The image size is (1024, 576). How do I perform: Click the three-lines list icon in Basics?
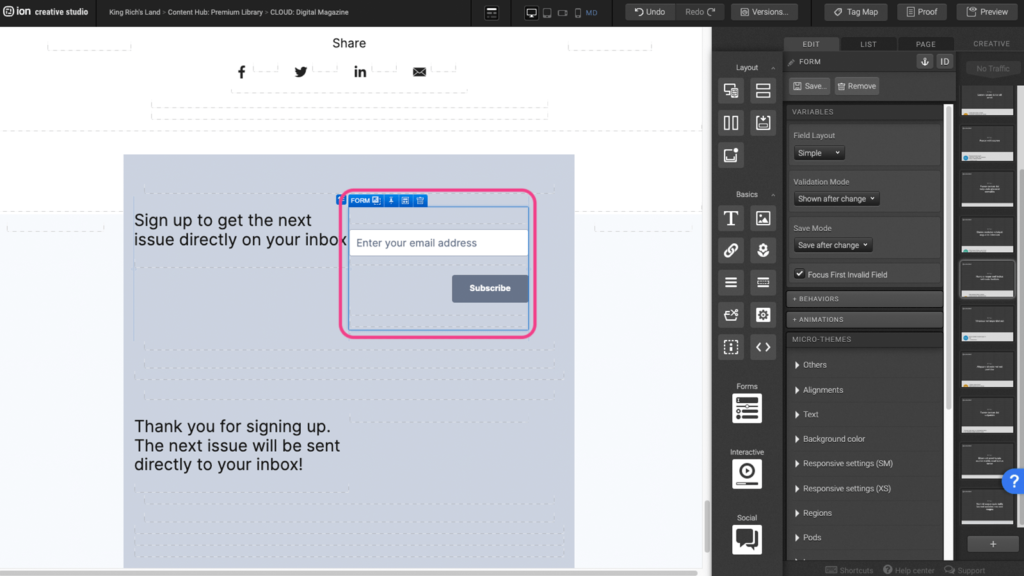(x=731, y=282)
